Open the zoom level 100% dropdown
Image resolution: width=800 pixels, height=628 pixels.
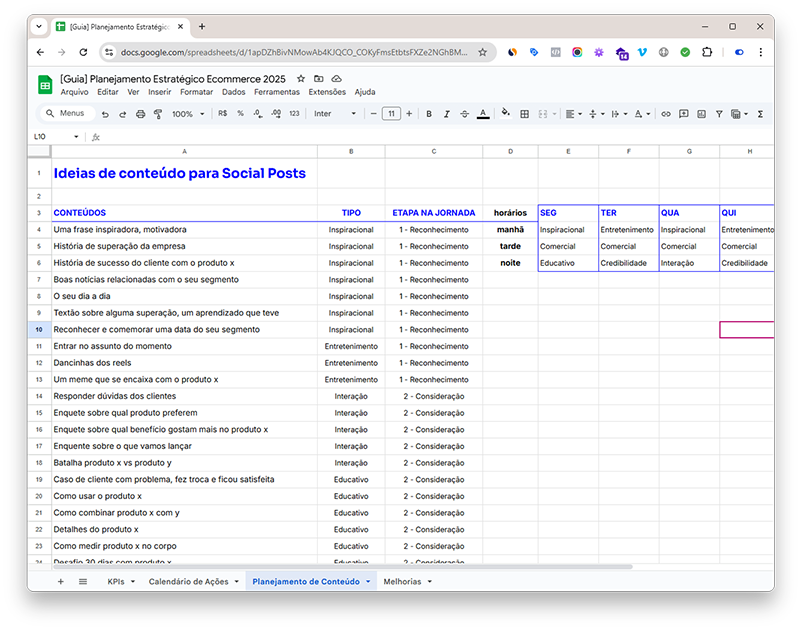188,114
